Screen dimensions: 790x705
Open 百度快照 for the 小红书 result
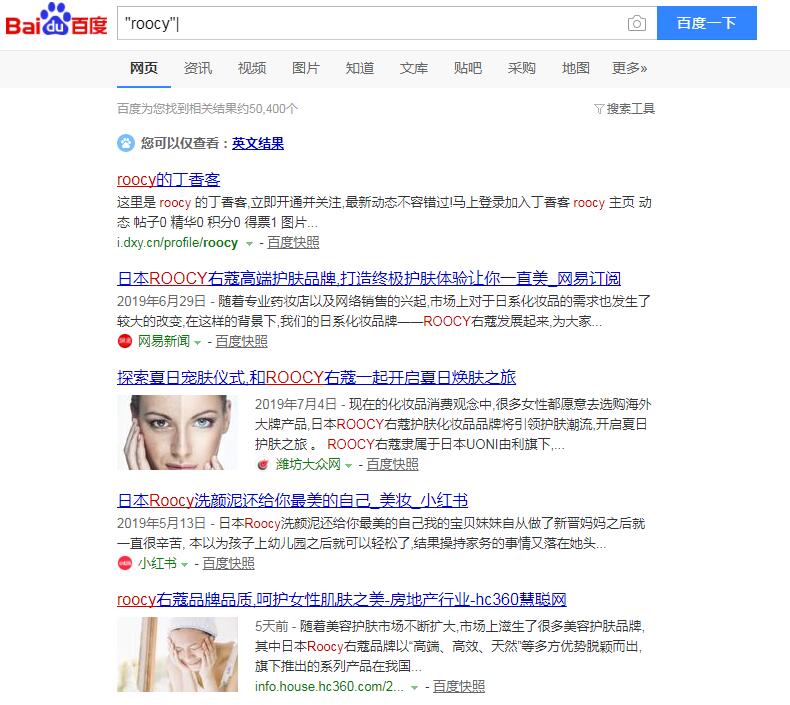[x=228, y=563]
